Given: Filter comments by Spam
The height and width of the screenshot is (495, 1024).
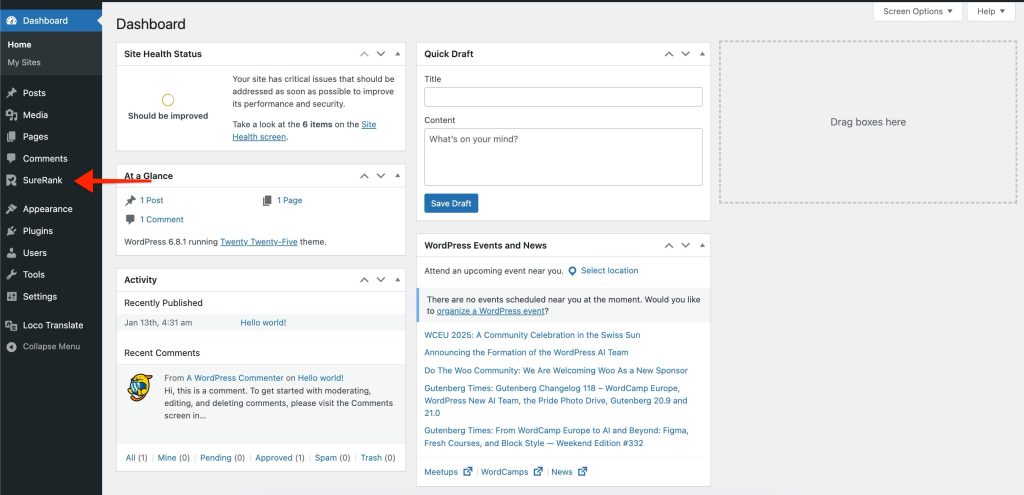Looking at the screenshot, I should coord(326,458).
